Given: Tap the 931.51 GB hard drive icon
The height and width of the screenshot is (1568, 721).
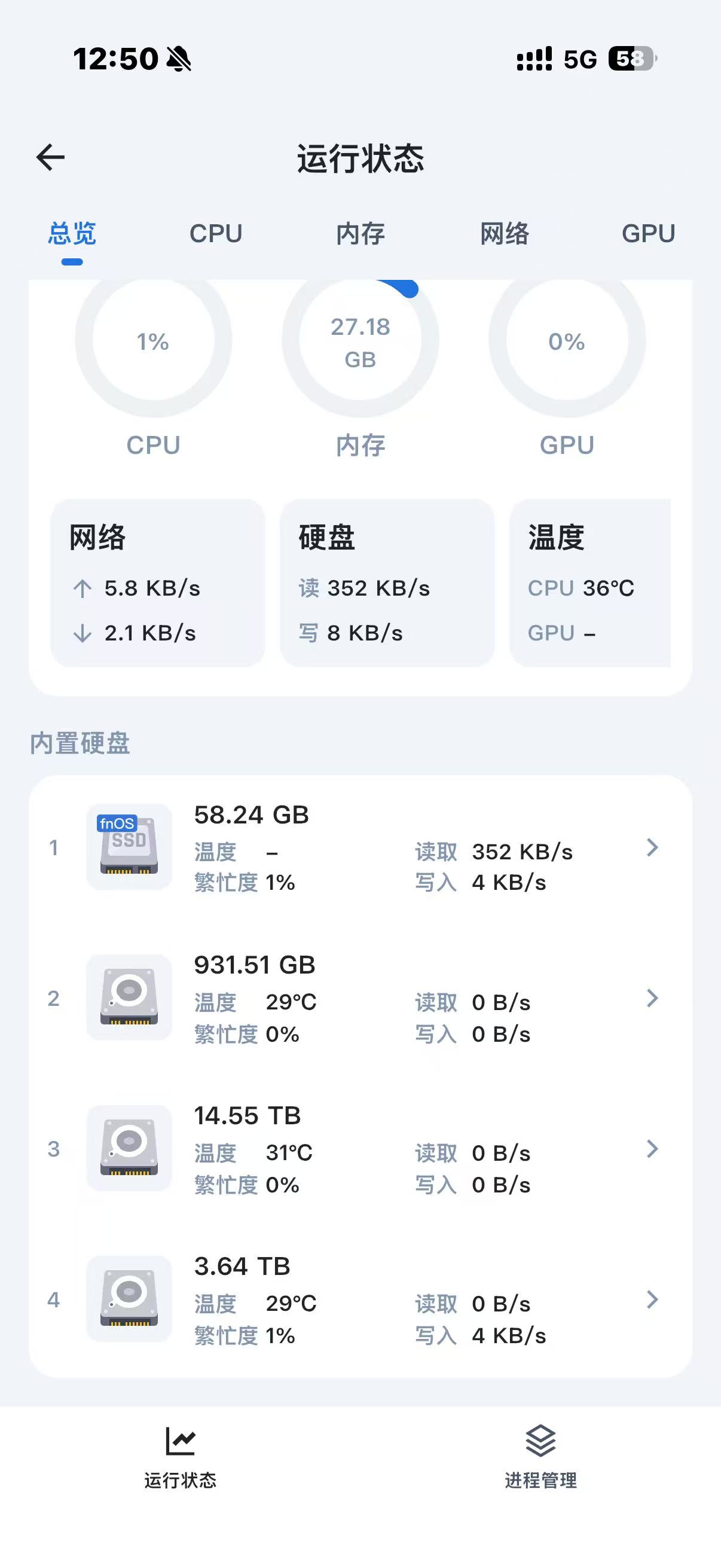Looking at the screenshot, I should pyautogui.click(x=129, y=997).
